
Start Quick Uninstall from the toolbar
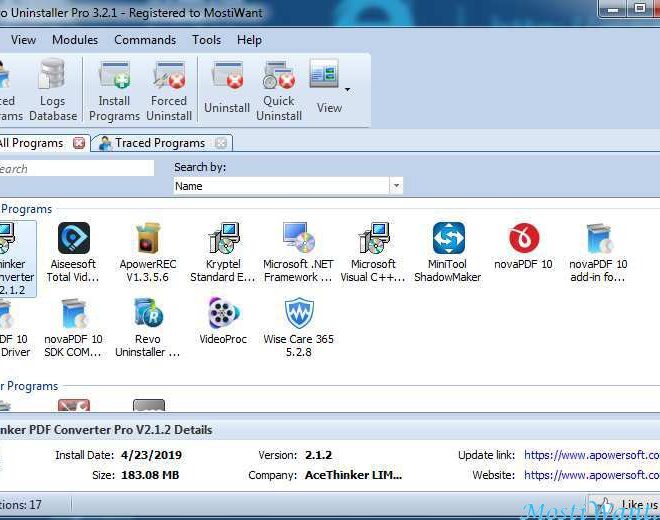pyautogui.click(x=279, y=91)
